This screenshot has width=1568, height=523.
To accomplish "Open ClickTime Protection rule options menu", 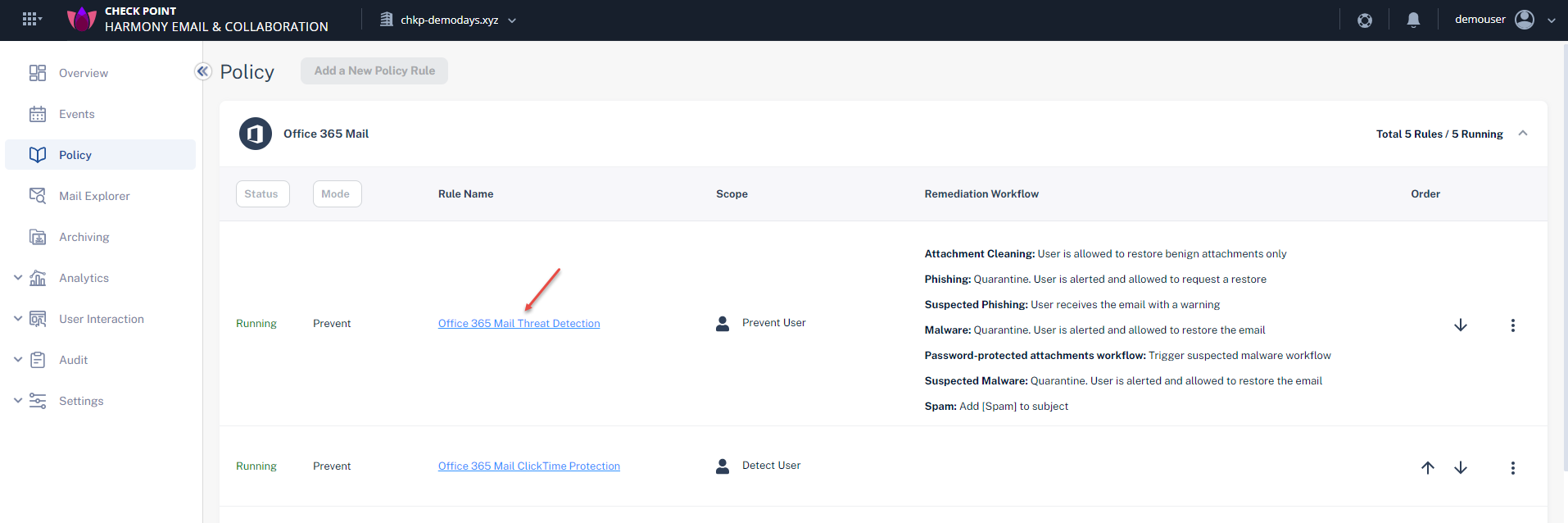I will [x=1513, y=468].
